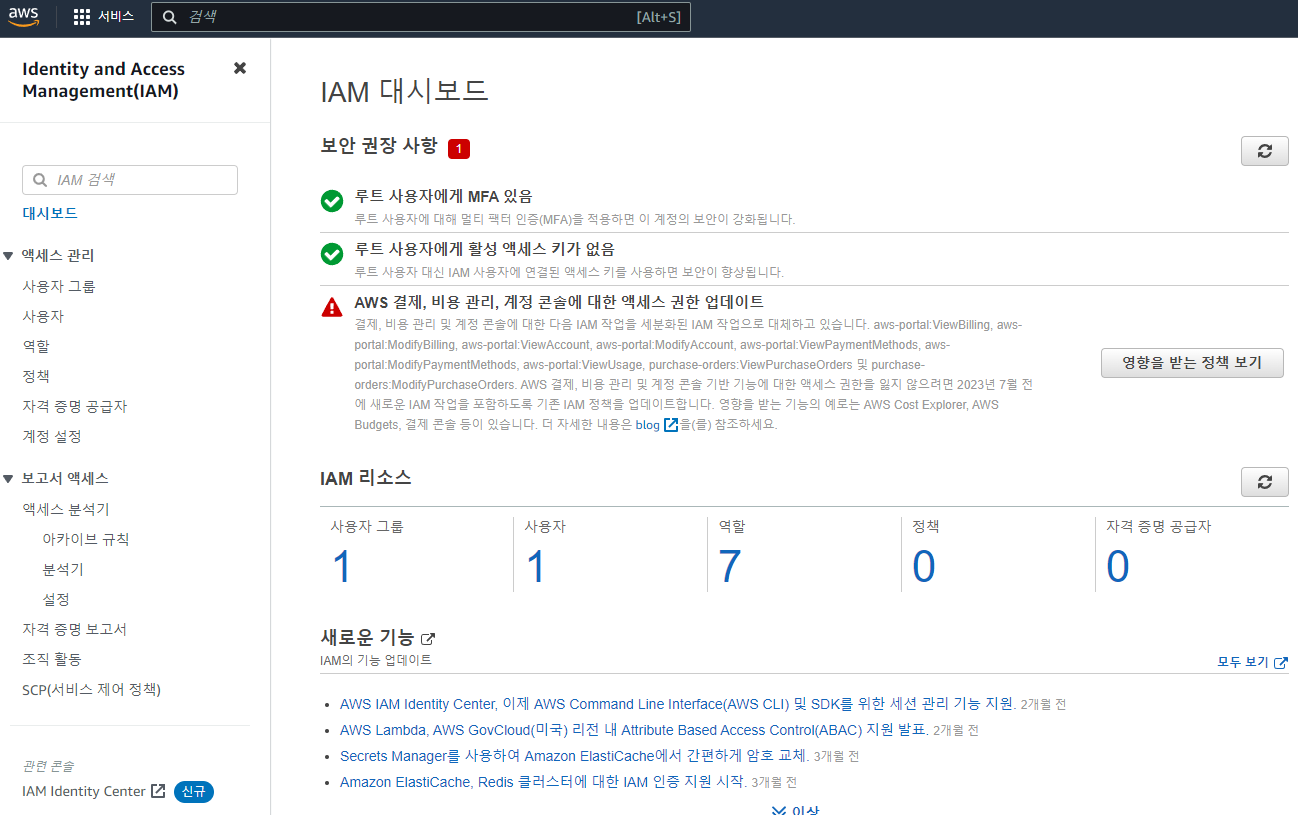
Task: Click the 루트 사용자에게 활성 액세스 키가 없음 heading
Action: tap(485, 248)
